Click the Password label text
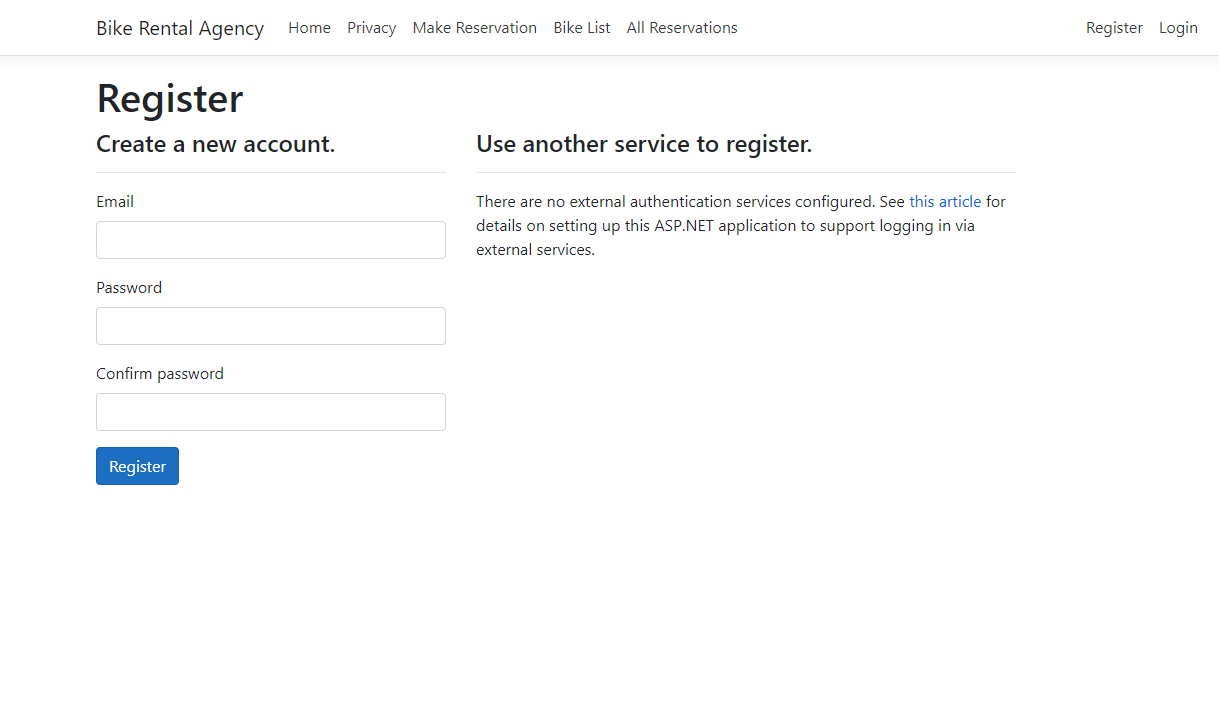This screenshot has height=710, width=1219. pos(129,288)
